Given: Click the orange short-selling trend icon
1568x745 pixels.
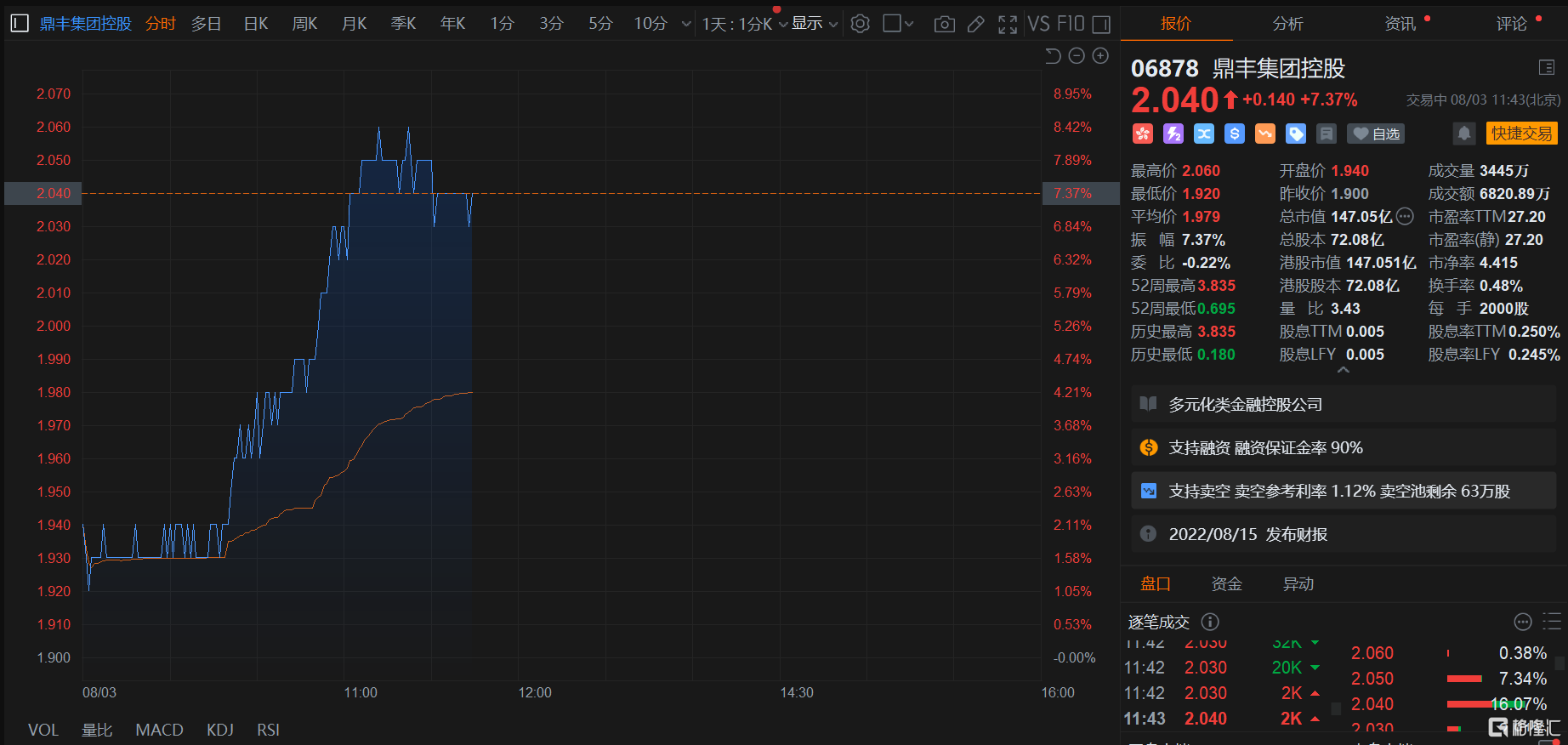Looking at the screenshot, I should pos(1265,134).
